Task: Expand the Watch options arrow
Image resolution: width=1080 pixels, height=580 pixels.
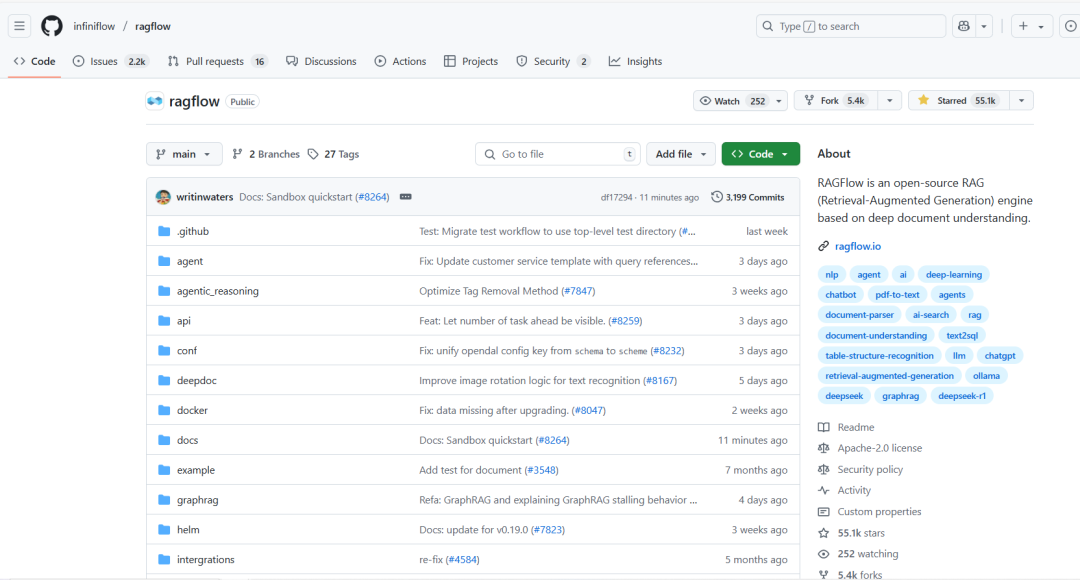Action: [x=779, y=101]
